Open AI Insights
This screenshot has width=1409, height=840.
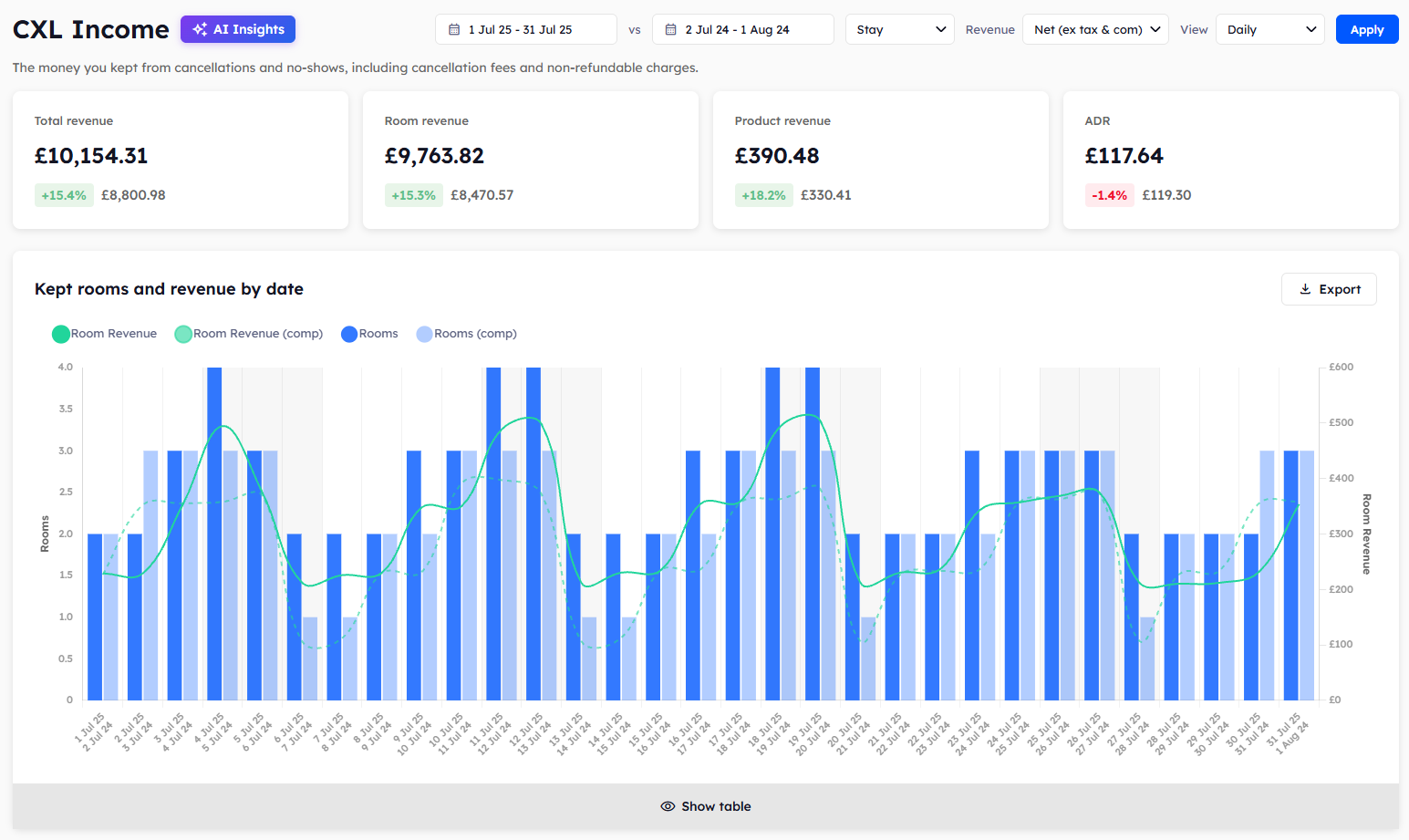point(238,29)
